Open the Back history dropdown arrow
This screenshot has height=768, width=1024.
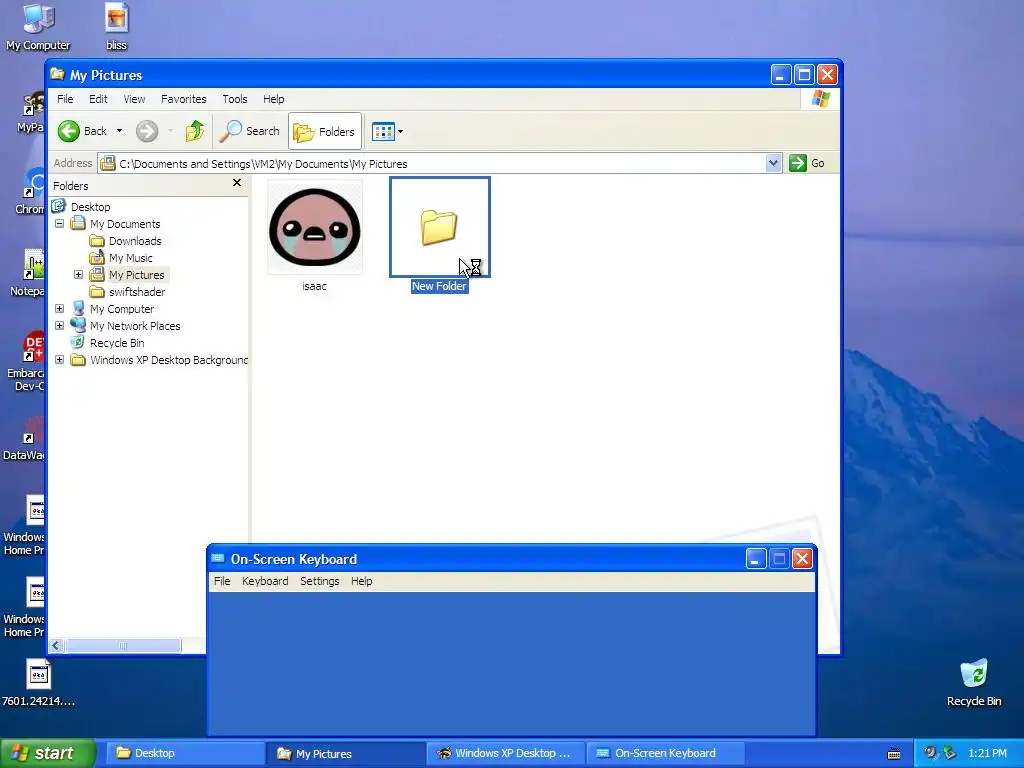pos(120,131)
